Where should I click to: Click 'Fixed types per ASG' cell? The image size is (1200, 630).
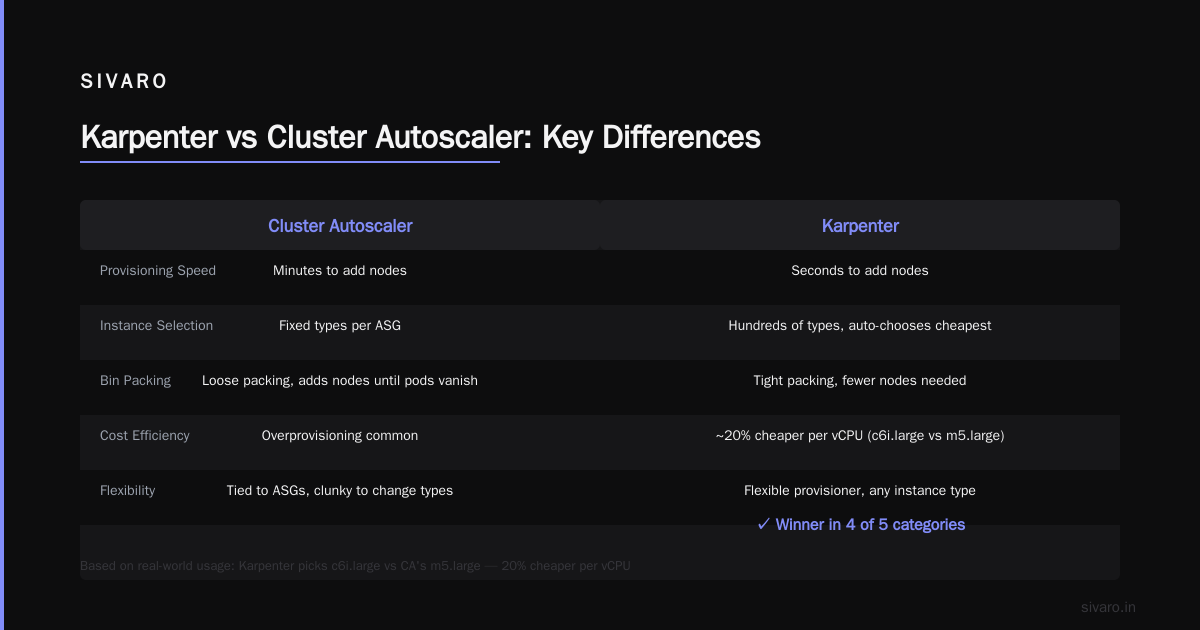[x=340, y=326]
